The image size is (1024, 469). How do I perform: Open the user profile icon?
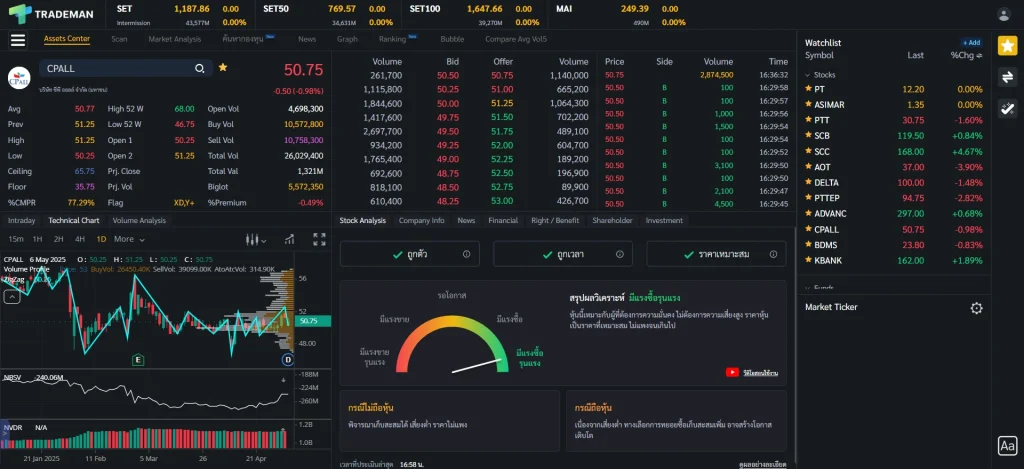(x=1004, y=14)
